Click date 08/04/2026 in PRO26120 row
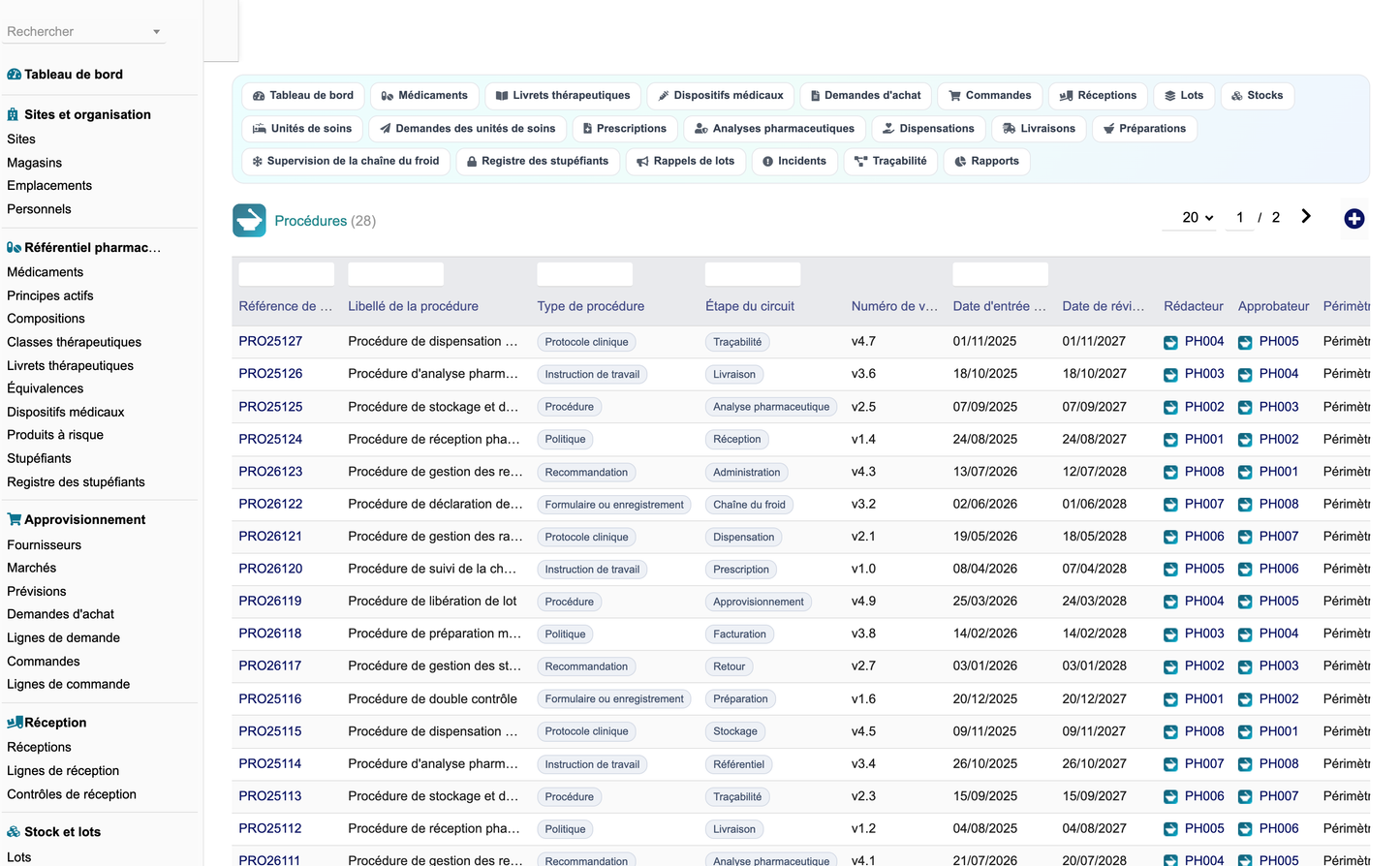This screenshot has width=1400, height=866. (985, 570)
